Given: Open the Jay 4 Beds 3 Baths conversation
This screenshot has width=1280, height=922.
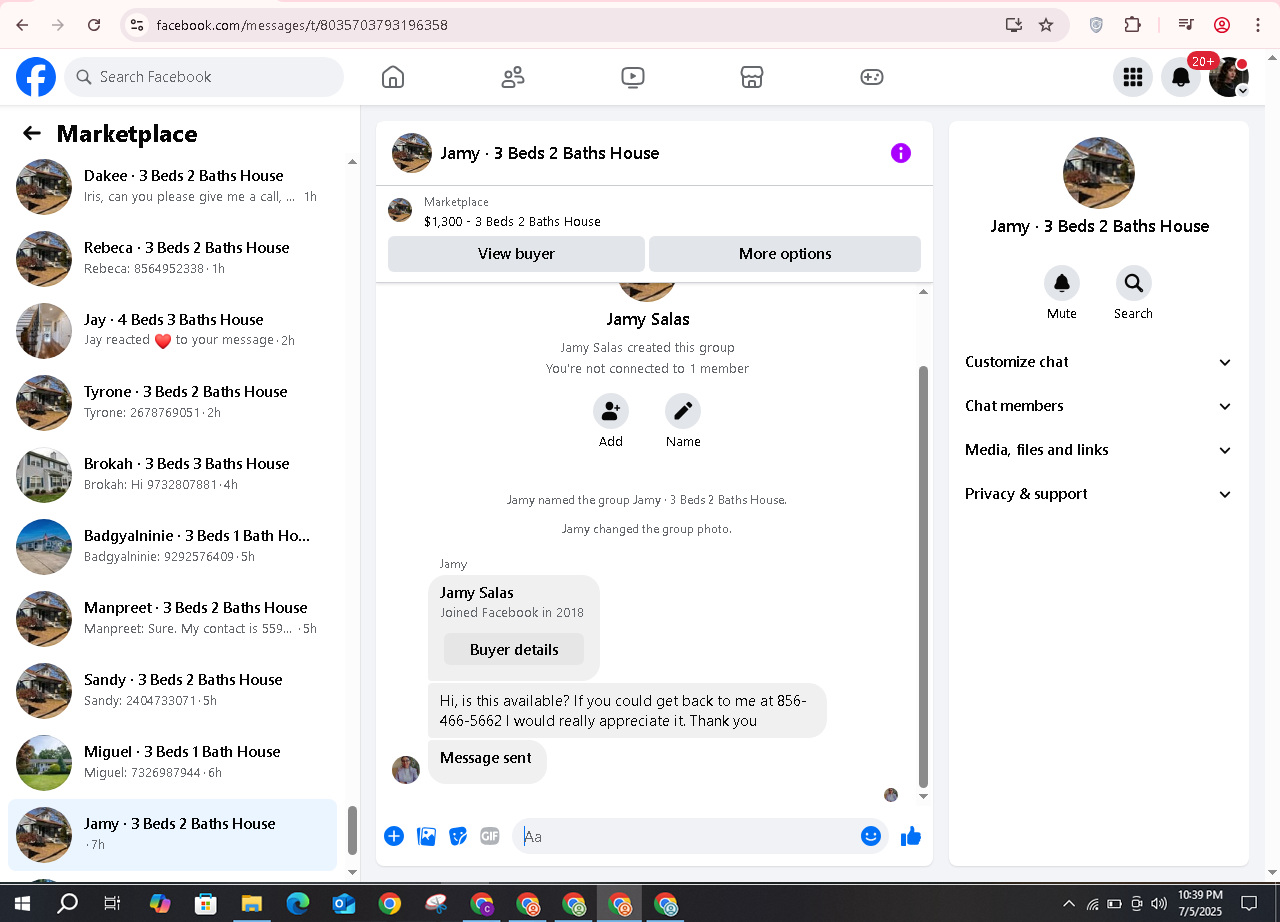Looking at the screenshot, I should coord(173,331).
